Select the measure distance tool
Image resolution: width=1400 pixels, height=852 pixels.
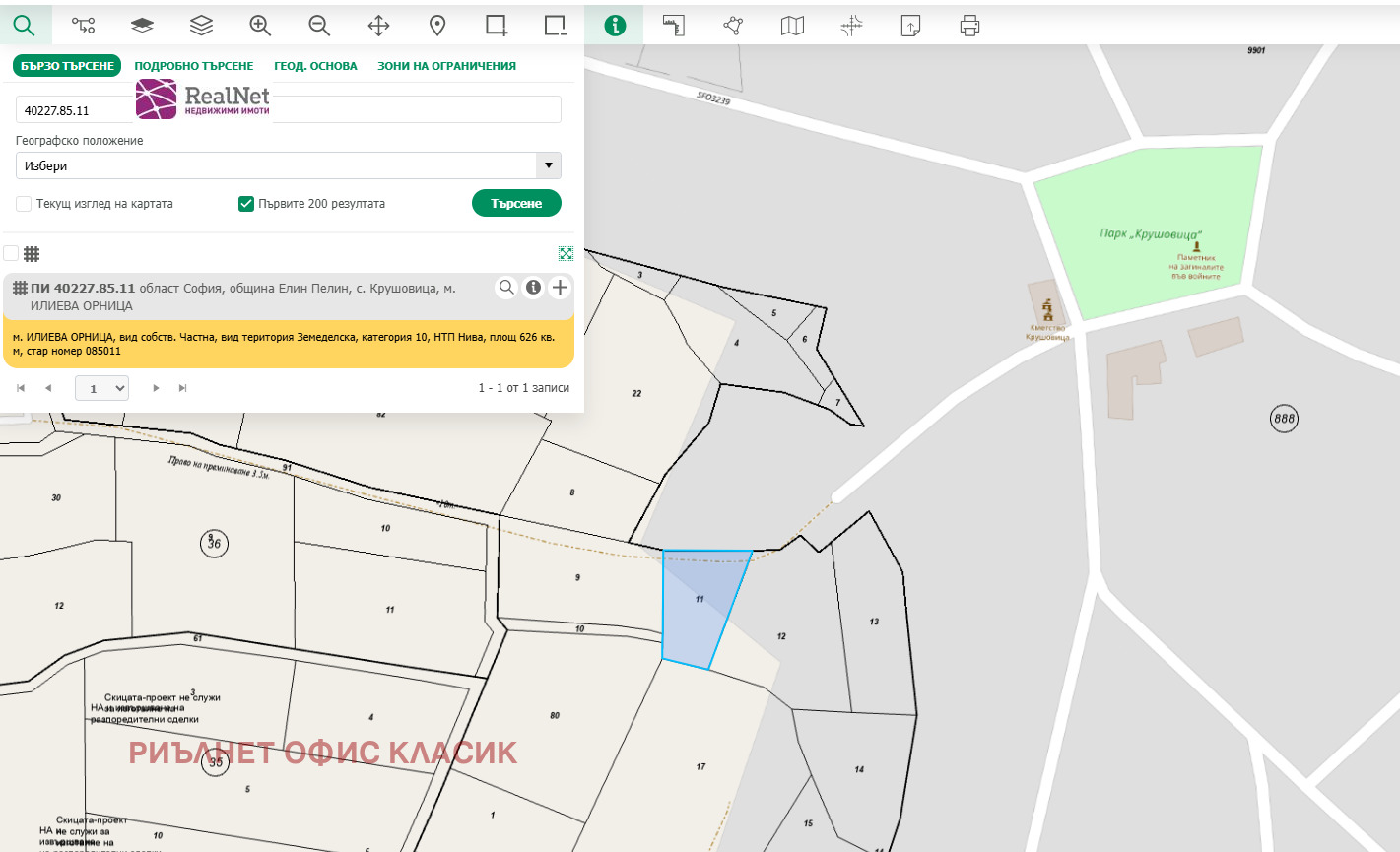click(674, 26)
